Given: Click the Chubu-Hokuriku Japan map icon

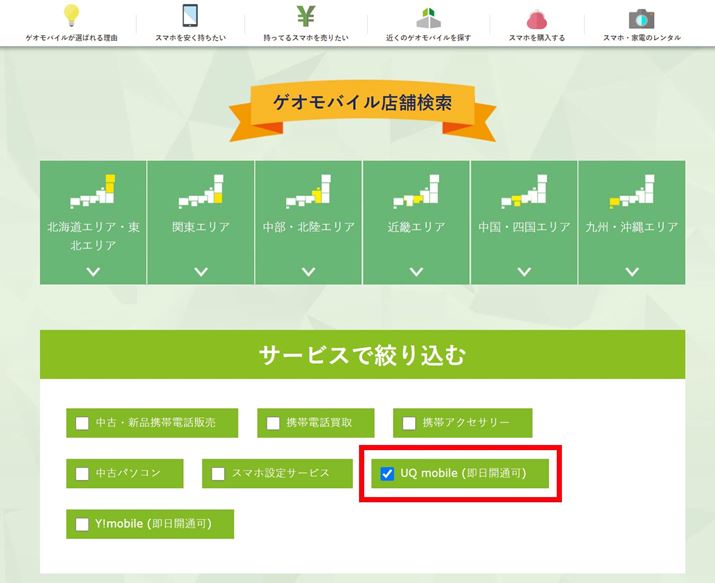Looking at the screenshot, I should [308, 191].
